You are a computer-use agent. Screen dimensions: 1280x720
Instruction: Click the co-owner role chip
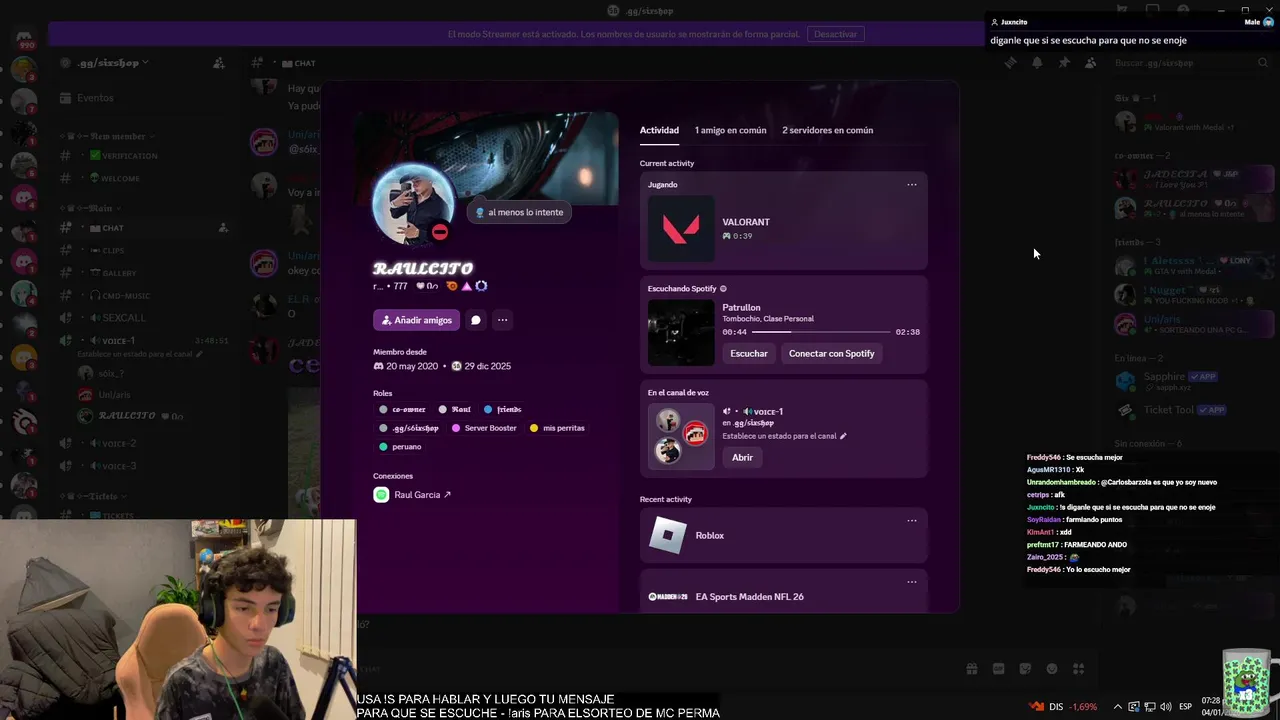click(402, 409)
